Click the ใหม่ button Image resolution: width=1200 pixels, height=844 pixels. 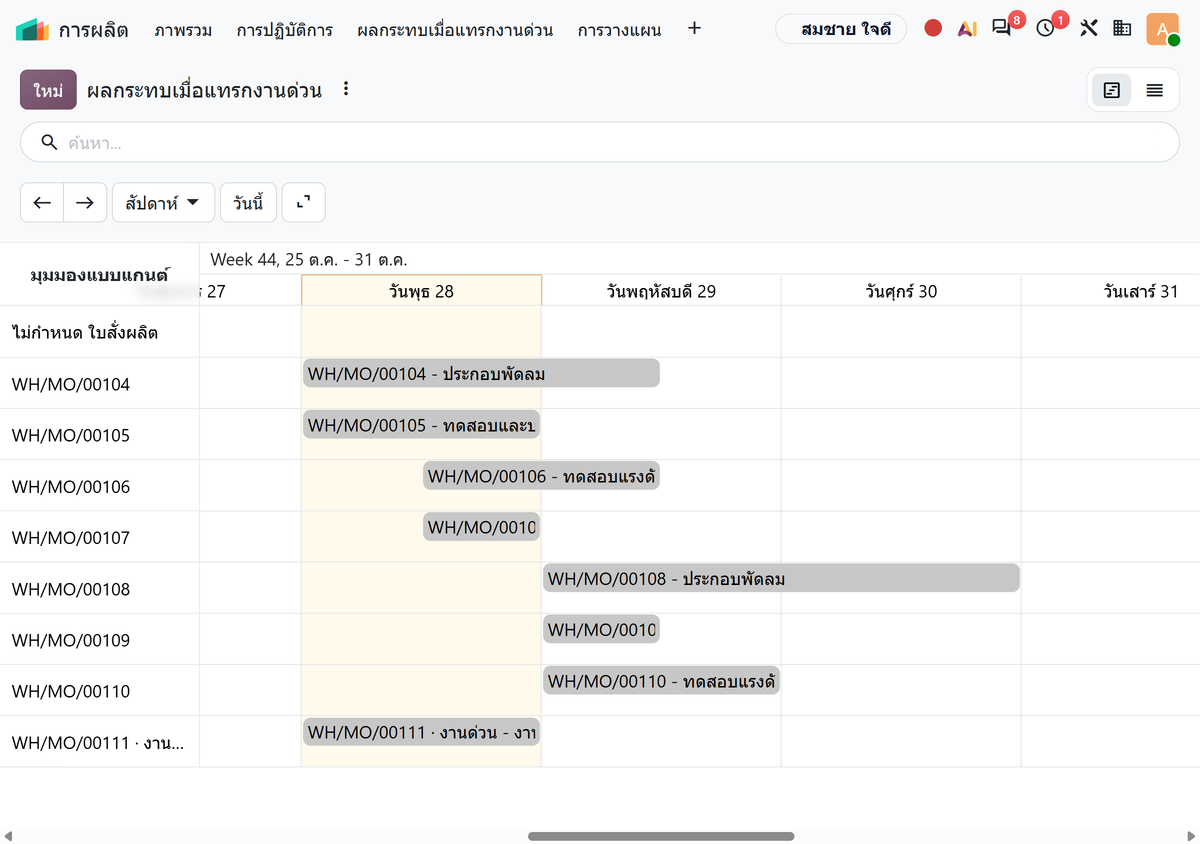pyautogui.click(x=48, y=90)
